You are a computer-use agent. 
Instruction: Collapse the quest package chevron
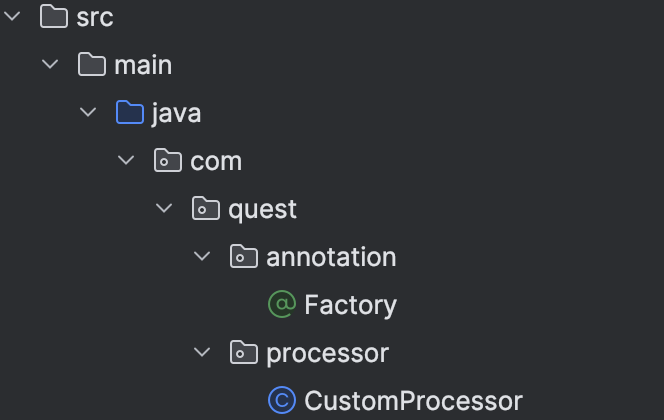163,209
